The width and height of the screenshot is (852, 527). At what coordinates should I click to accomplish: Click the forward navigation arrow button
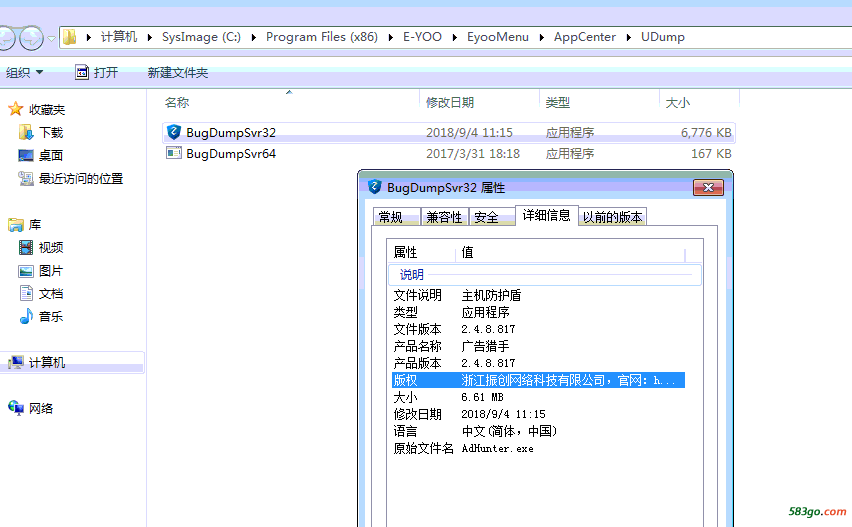(32, 38)
